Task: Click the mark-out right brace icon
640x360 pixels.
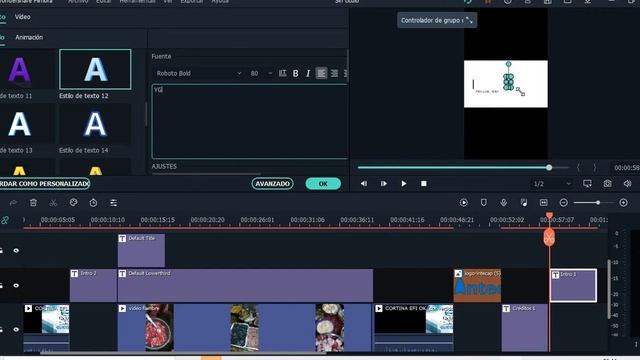Action: point(594,167)
